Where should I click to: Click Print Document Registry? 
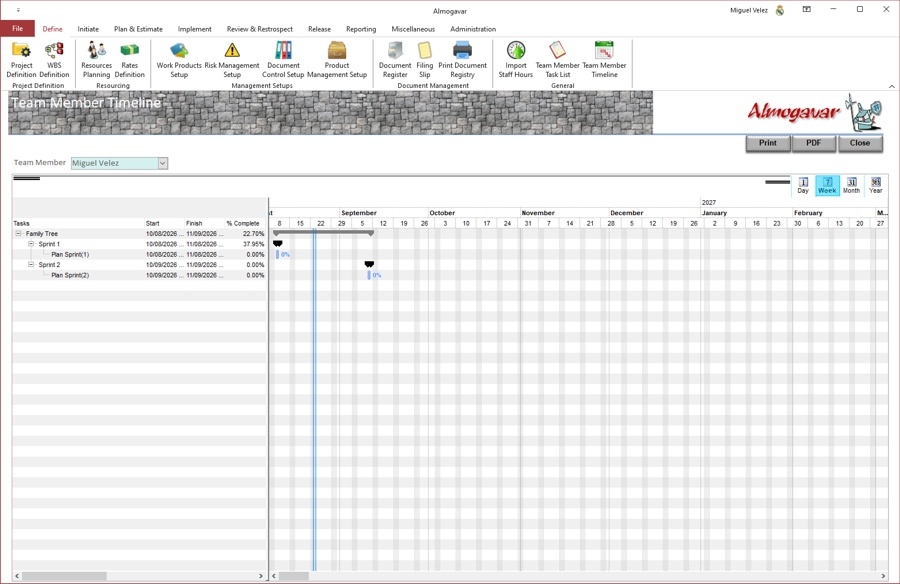[463, 60]
